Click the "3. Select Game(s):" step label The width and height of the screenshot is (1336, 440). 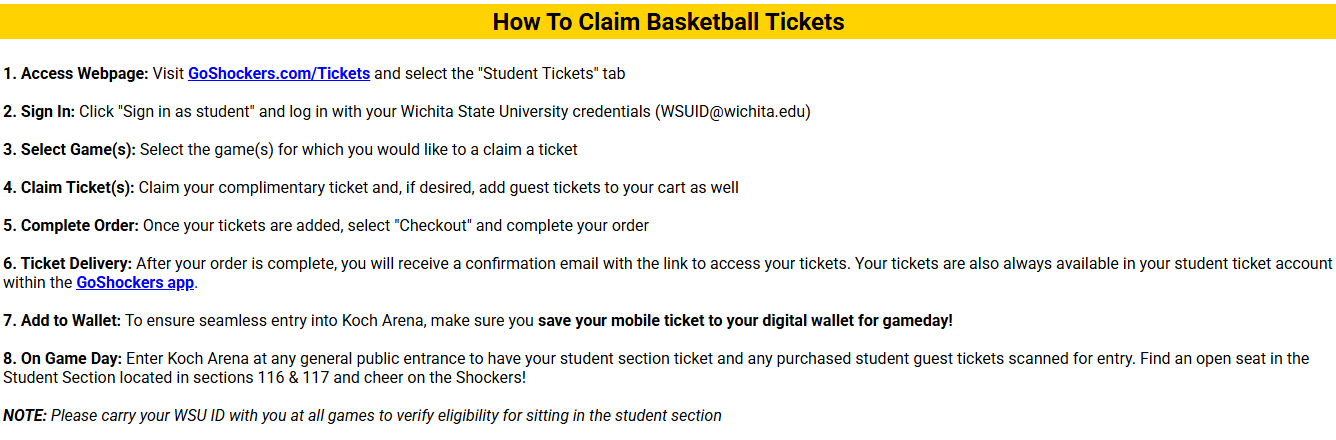(70, 150)
